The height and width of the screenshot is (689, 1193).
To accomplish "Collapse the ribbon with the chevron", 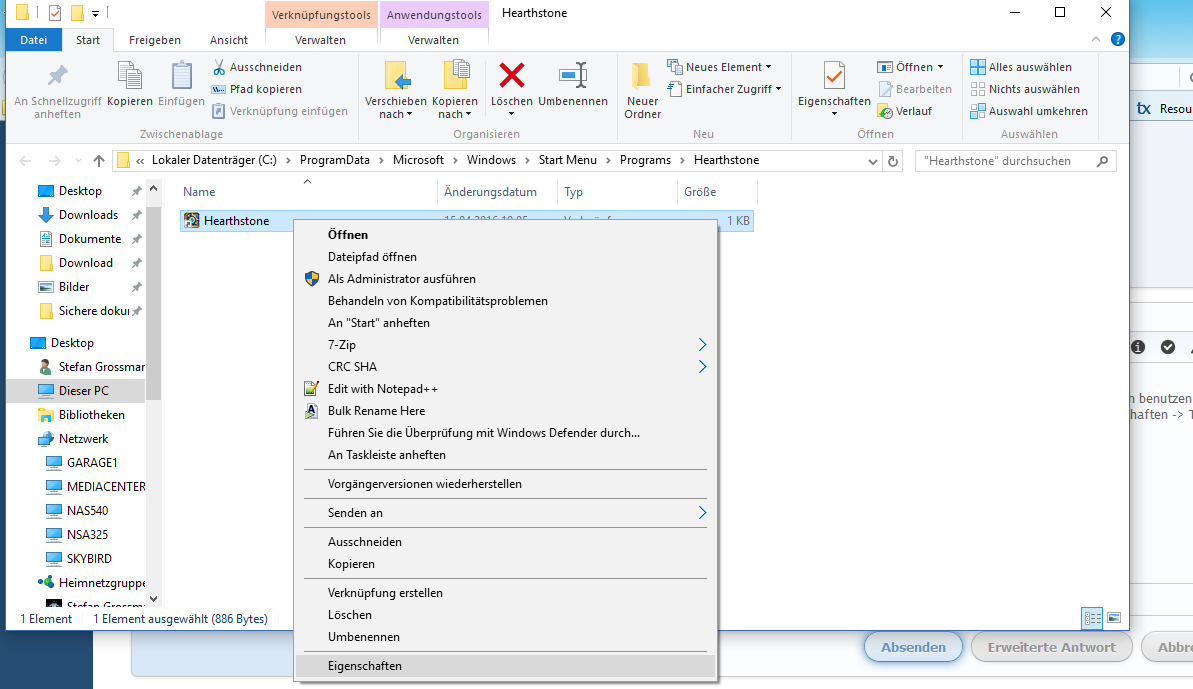I will click(x=1096, y=40).
